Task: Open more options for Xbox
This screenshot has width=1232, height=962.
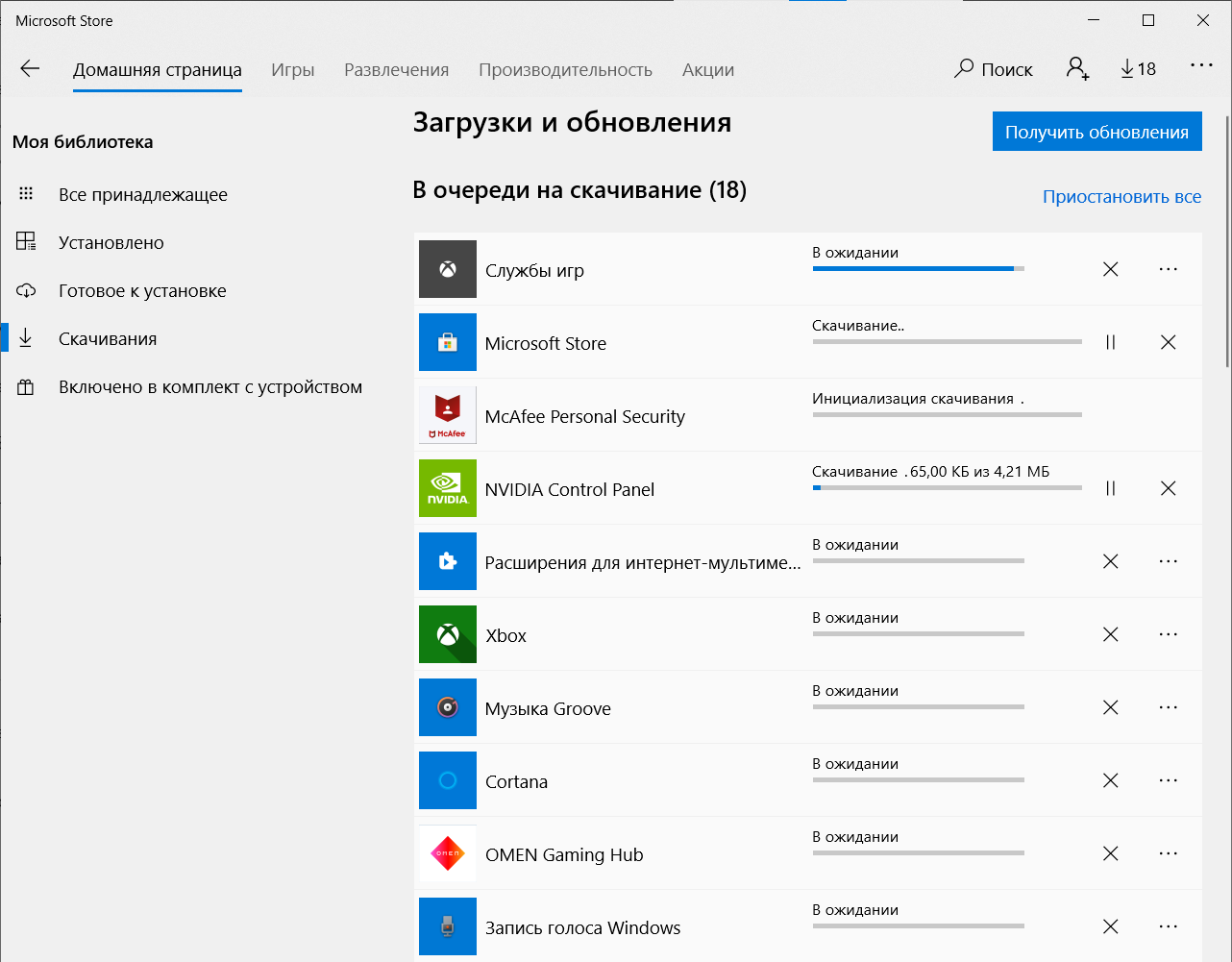Action: 1169,634
